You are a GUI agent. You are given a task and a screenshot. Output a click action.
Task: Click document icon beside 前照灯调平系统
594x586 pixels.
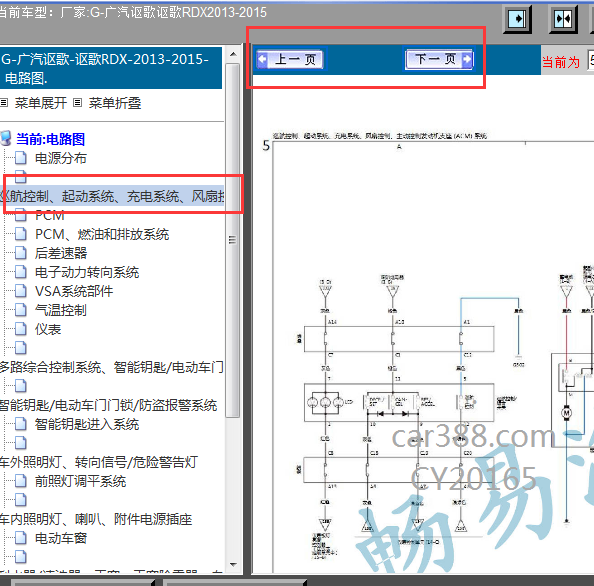pos(21,480)
